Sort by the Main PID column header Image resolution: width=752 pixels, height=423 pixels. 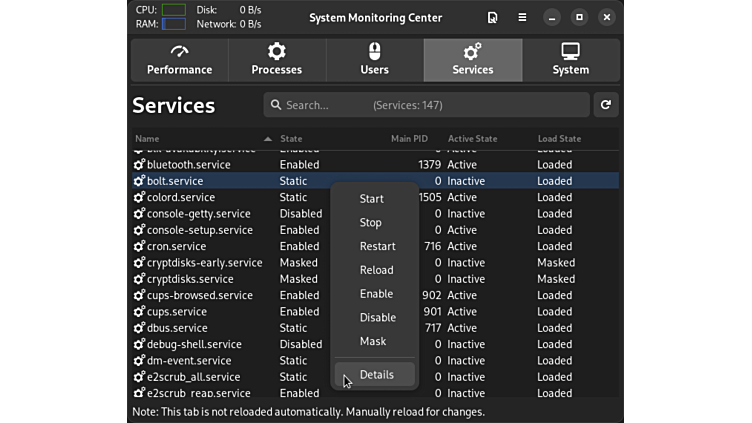click(409, 139)
